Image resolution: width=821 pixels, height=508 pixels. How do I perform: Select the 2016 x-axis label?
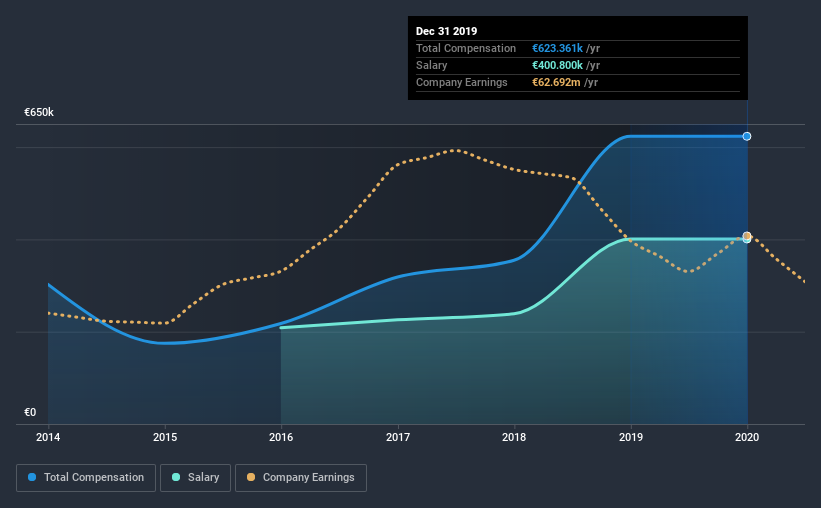pos(281,437)
